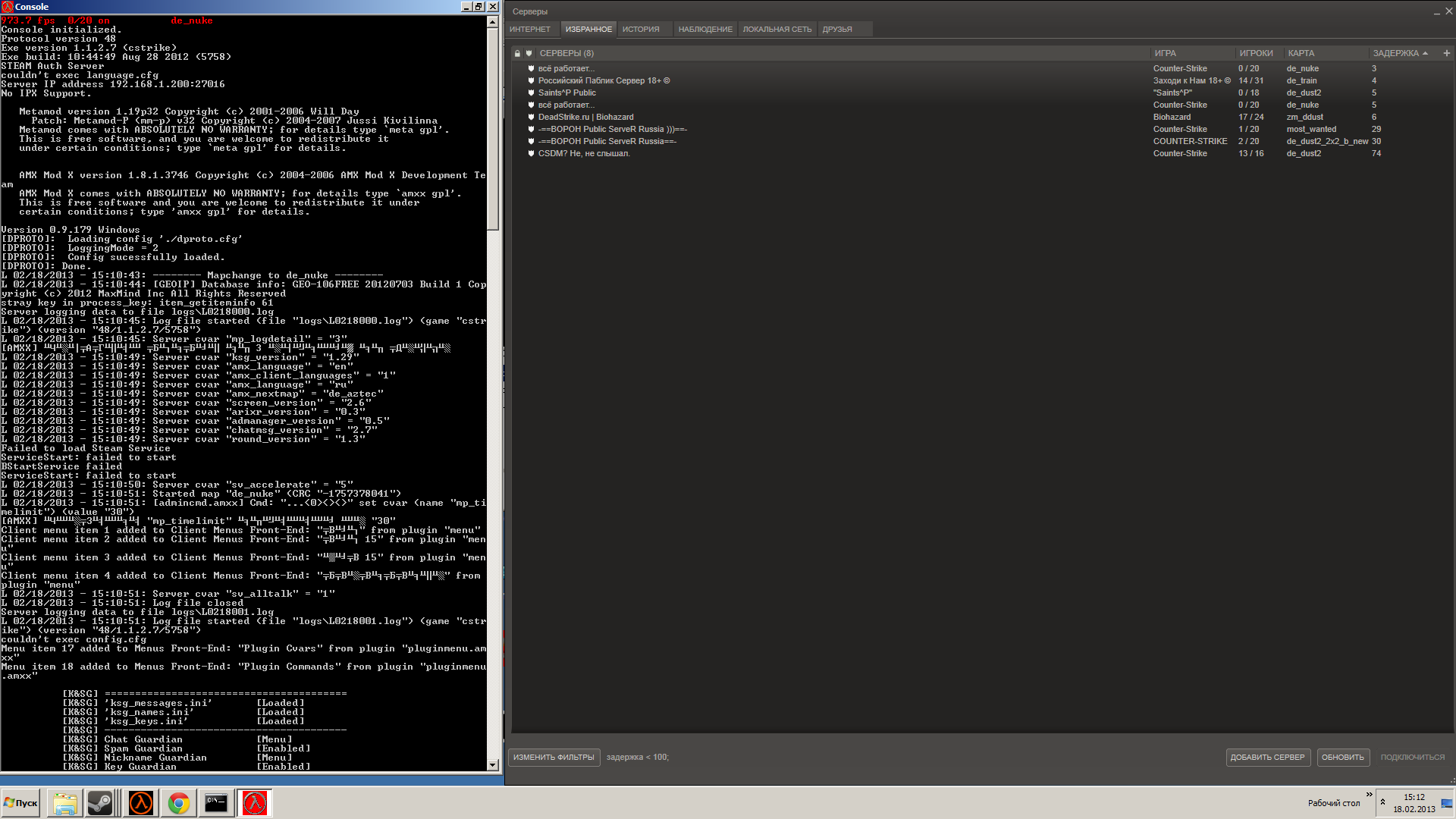
Task: Click the secure shield column header icon
Action: click(x=529, y=53)
